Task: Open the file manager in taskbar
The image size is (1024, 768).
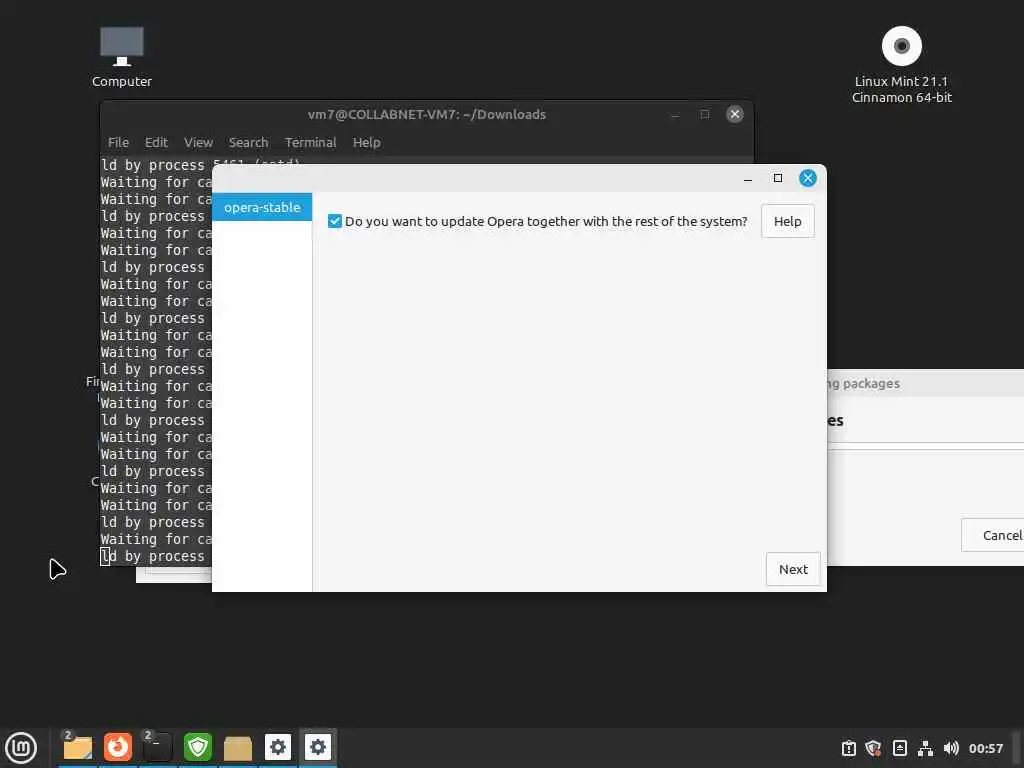Action: (78, 747)
